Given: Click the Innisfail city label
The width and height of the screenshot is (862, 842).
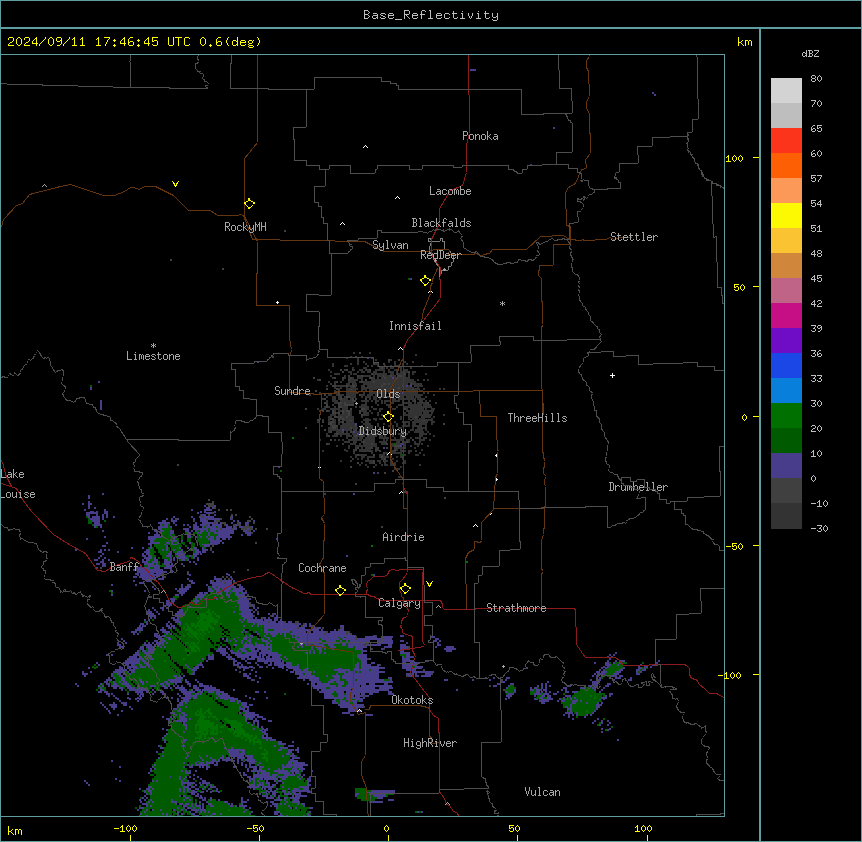Looking at the screenshot, I should [x=415, y=326].
